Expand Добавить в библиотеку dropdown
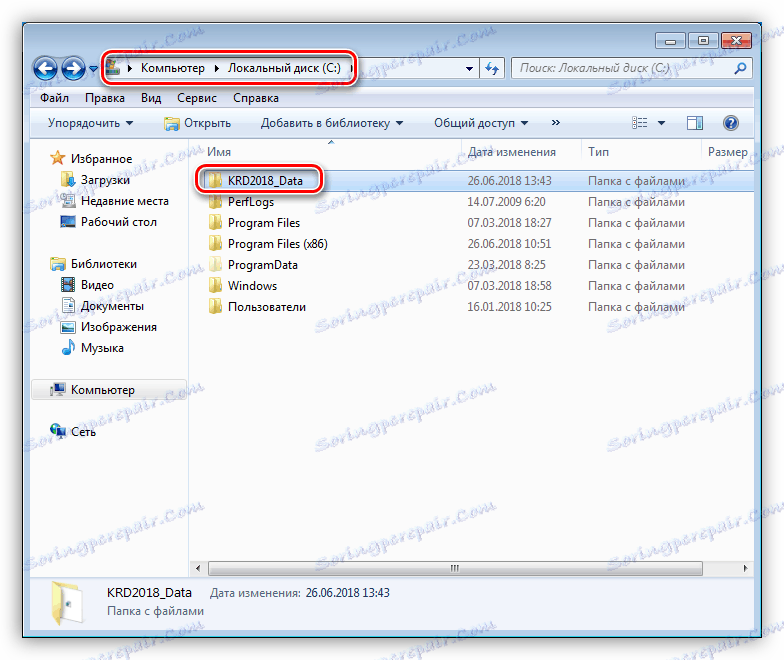Viewport: 784px width, 660px height. click(332, 123)
